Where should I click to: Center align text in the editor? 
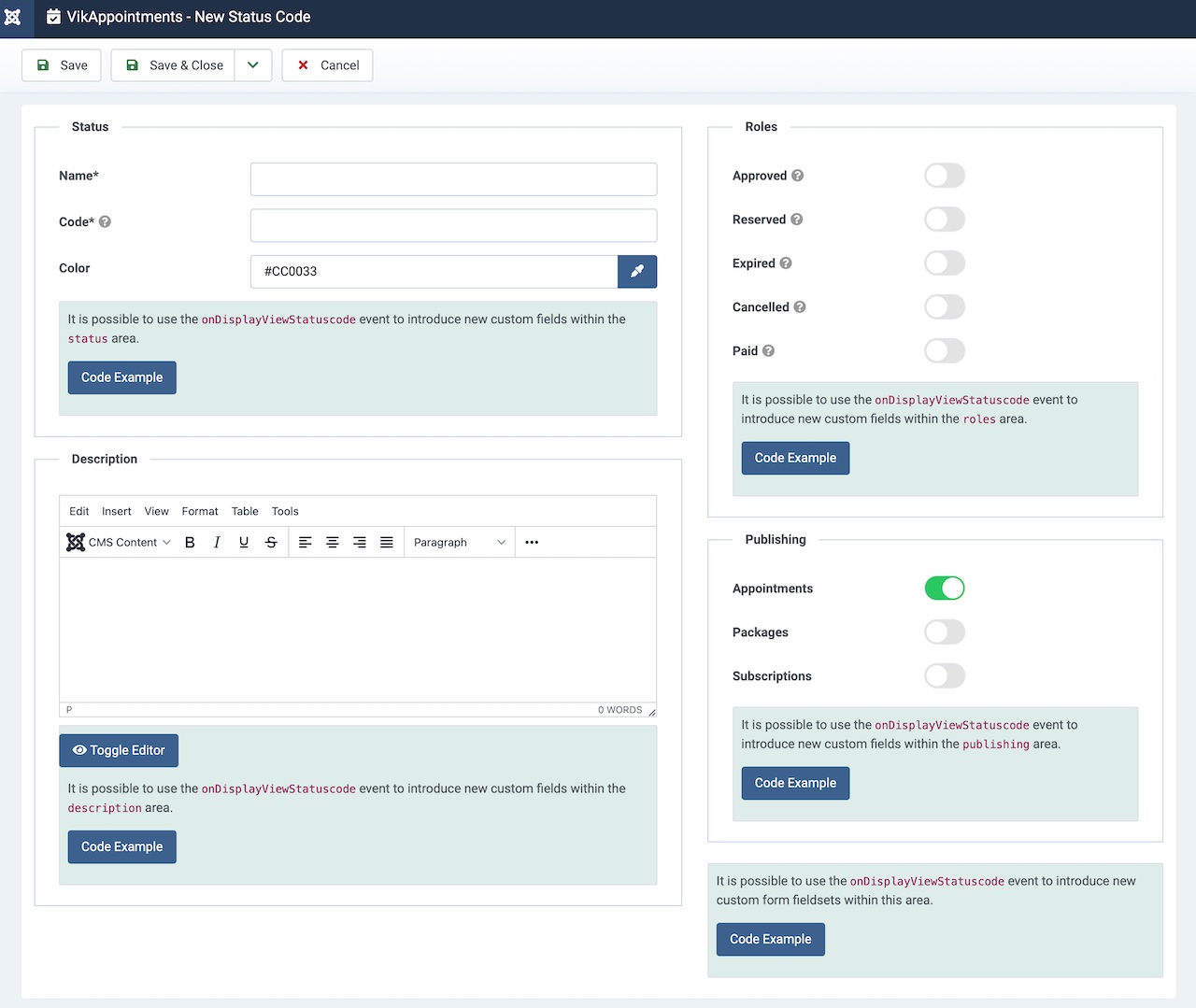(x=332, y=542)
